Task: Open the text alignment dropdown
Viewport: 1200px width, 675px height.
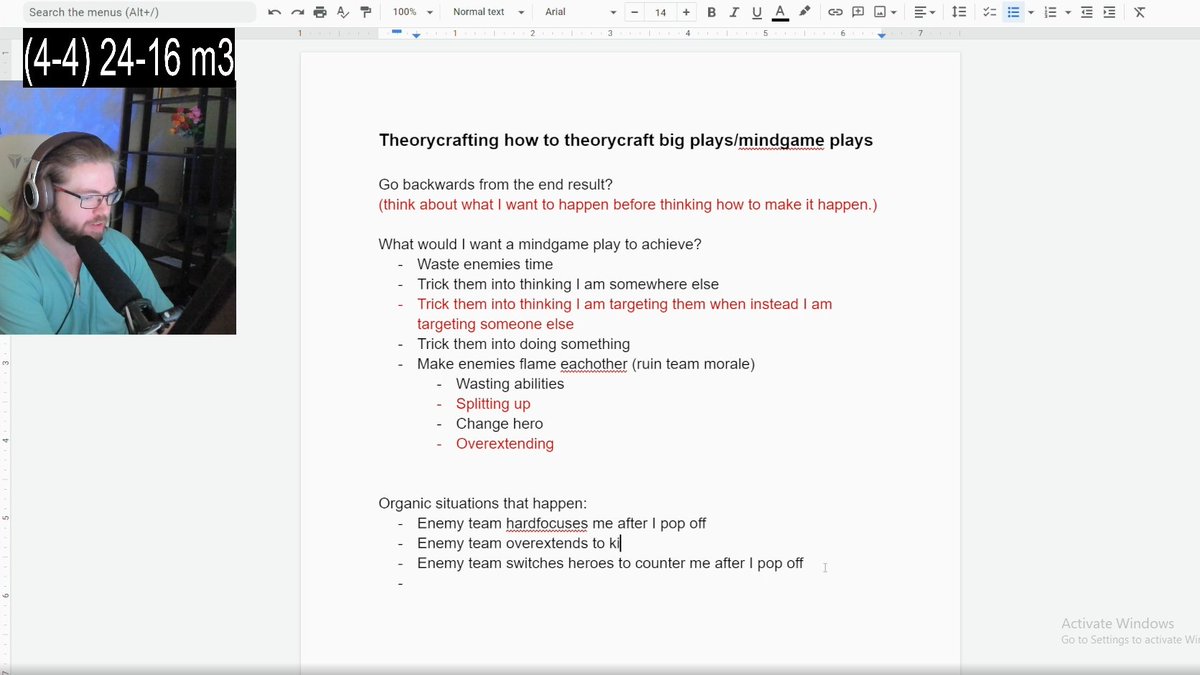Action: [x=925, y=12]
